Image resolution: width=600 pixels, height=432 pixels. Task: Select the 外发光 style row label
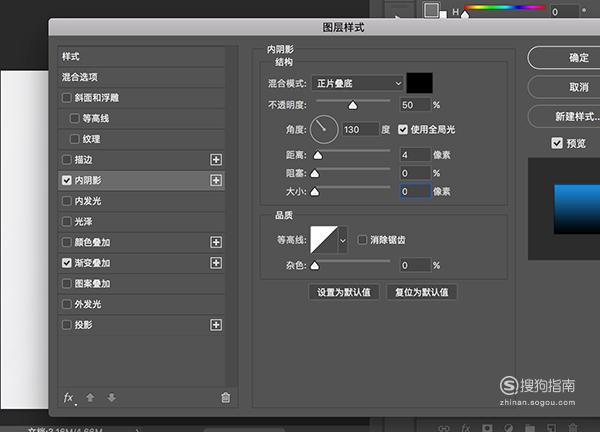tap(88, 304)
